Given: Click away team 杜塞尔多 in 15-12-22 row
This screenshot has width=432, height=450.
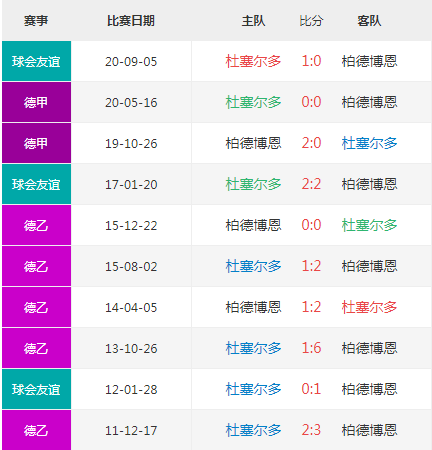Looking at the screenshot, I should point(369,225).
